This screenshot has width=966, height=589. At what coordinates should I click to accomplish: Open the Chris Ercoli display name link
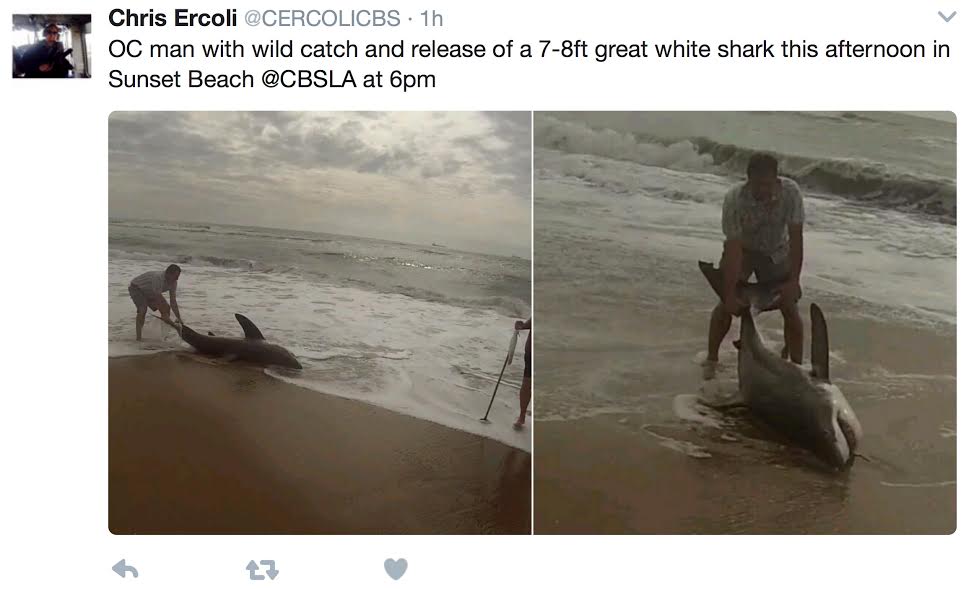click(172, 18)
